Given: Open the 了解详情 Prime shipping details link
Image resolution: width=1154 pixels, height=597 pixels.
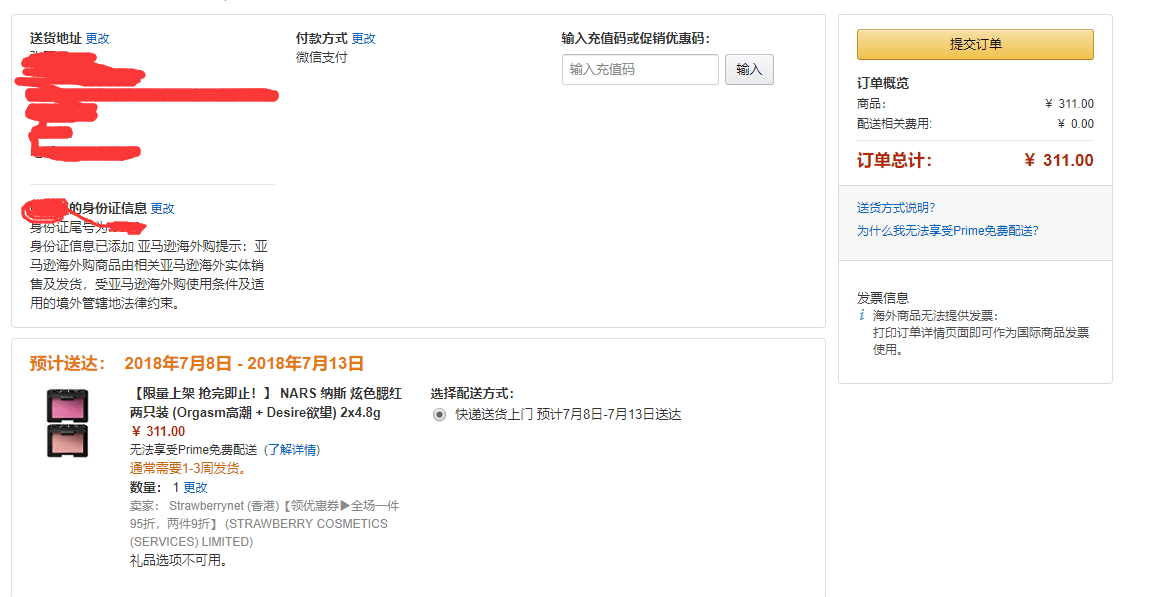Looking at the screenshot, I should point(293,450).
